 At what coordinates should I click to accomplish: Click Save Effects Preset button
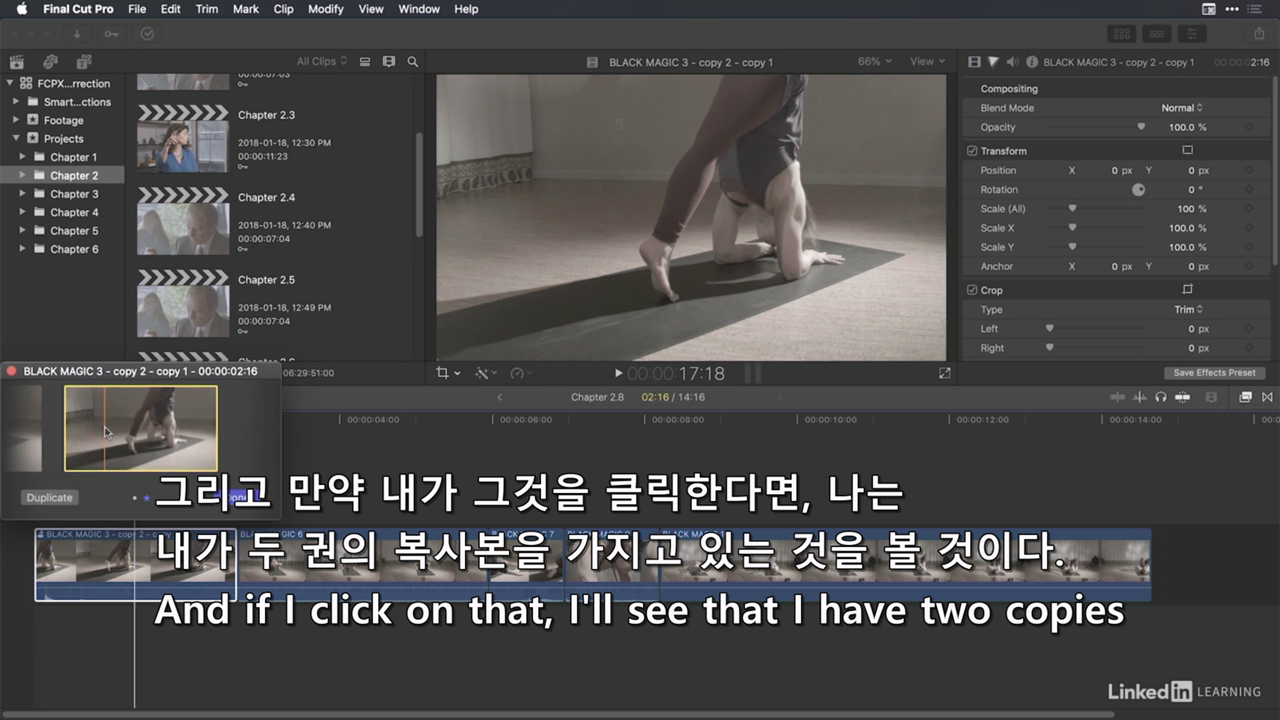[x=1214, y=373]
